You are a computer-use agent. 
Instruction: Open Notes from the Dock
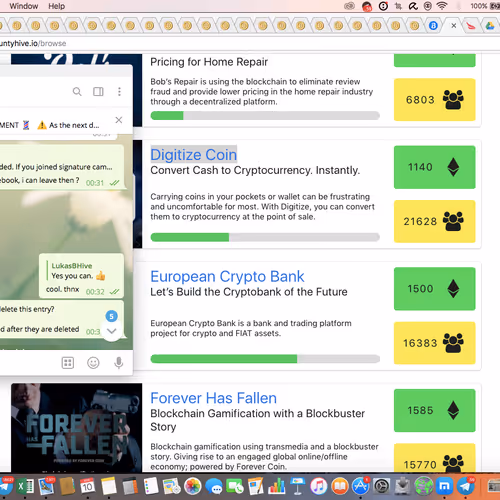coord(109,487)
